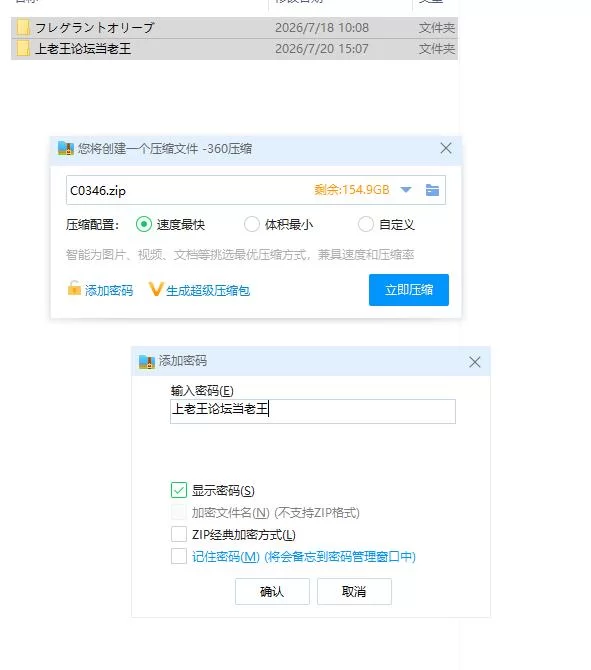Open the save path dropdown arrow
Viewport: 591px width, 670px height.
[x=406, y=190]
